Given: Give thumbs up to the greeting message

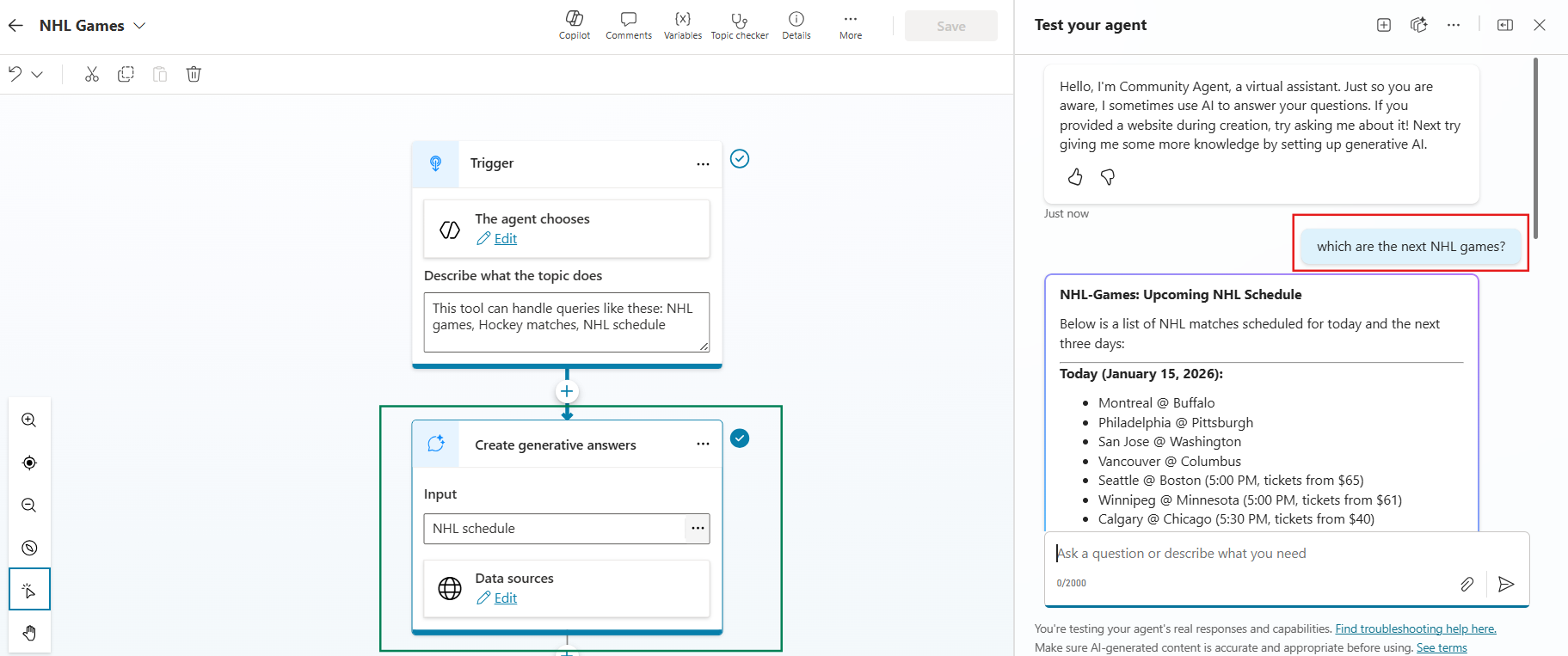Looking at the screenshot, I should tap(1075, 177).
